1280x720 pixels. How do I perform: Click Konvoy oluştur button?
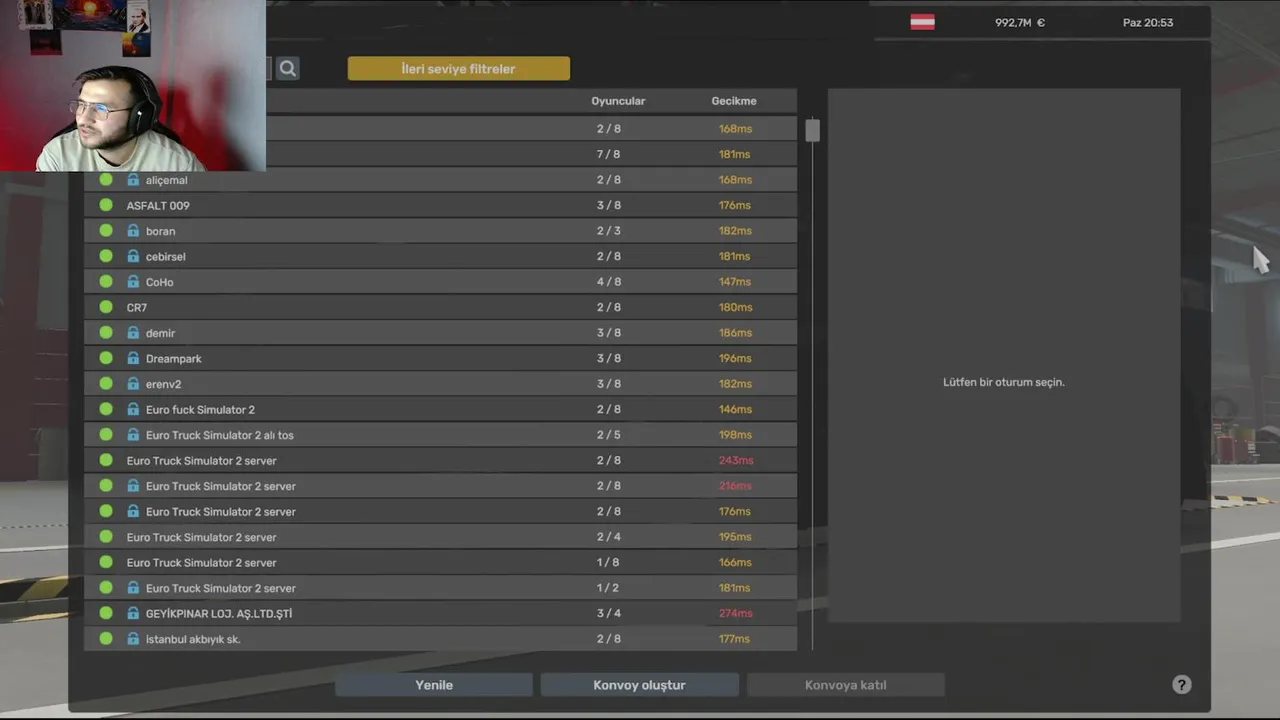(640, 685)
